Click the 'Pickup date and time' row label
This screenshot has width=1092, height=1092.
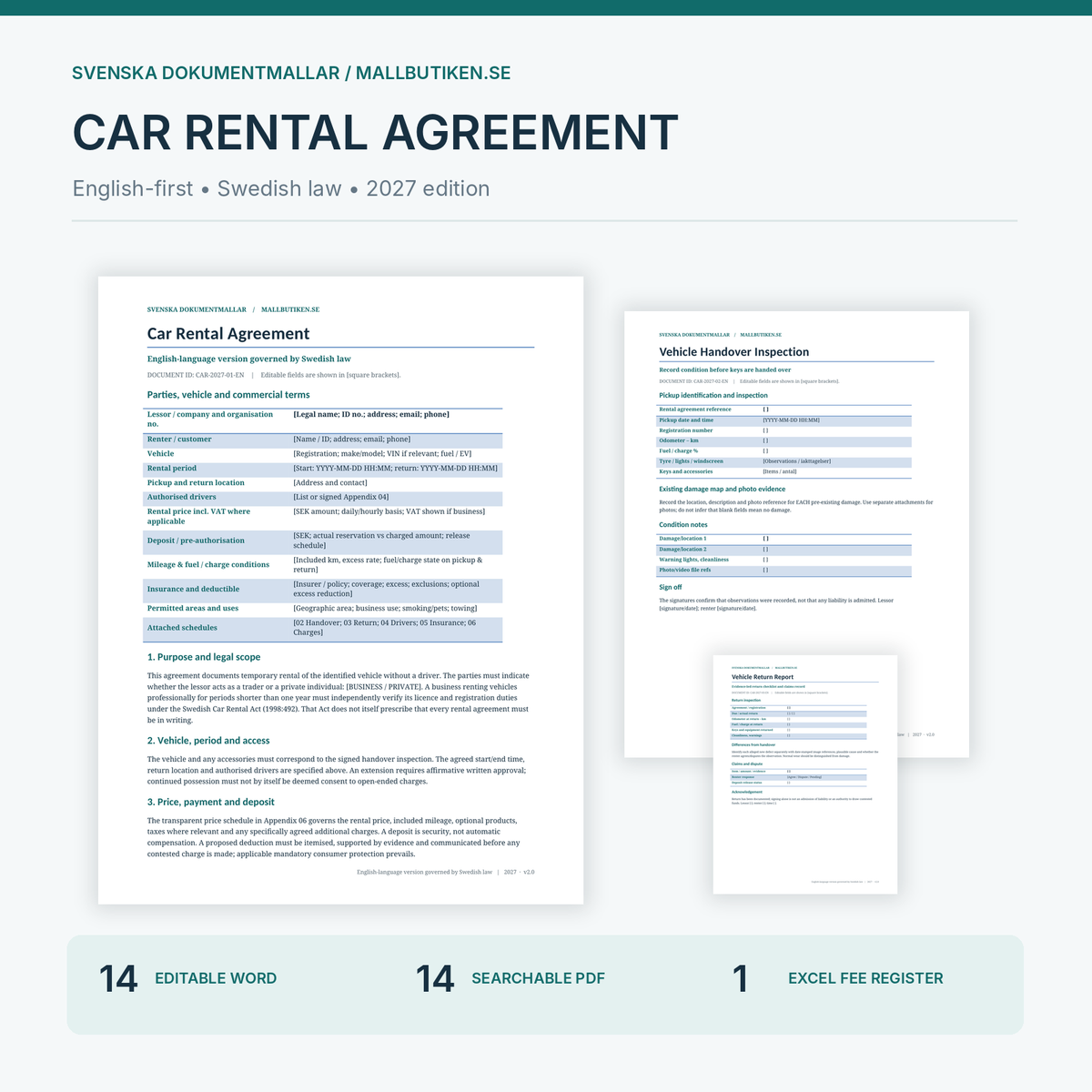pos(686,420)
